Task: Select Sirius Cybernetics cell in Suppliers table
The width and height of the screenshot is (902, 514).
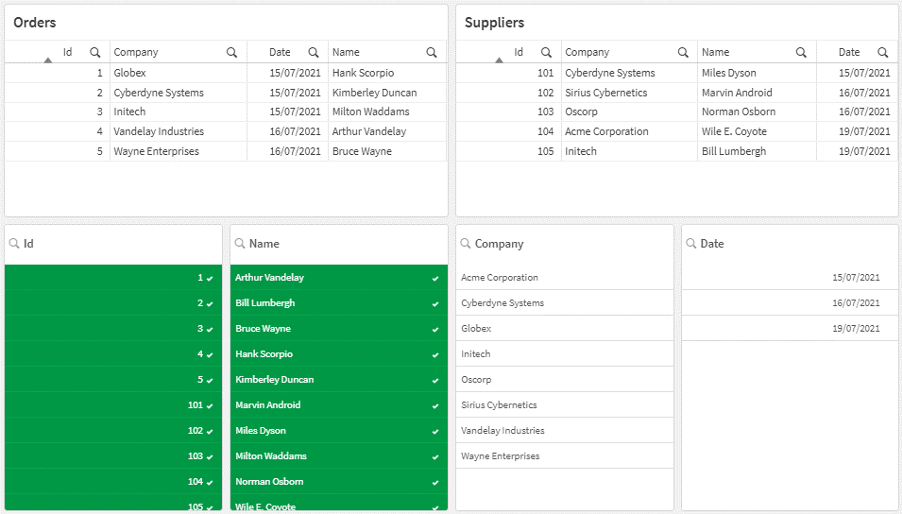Action: [x=629, y=93]
